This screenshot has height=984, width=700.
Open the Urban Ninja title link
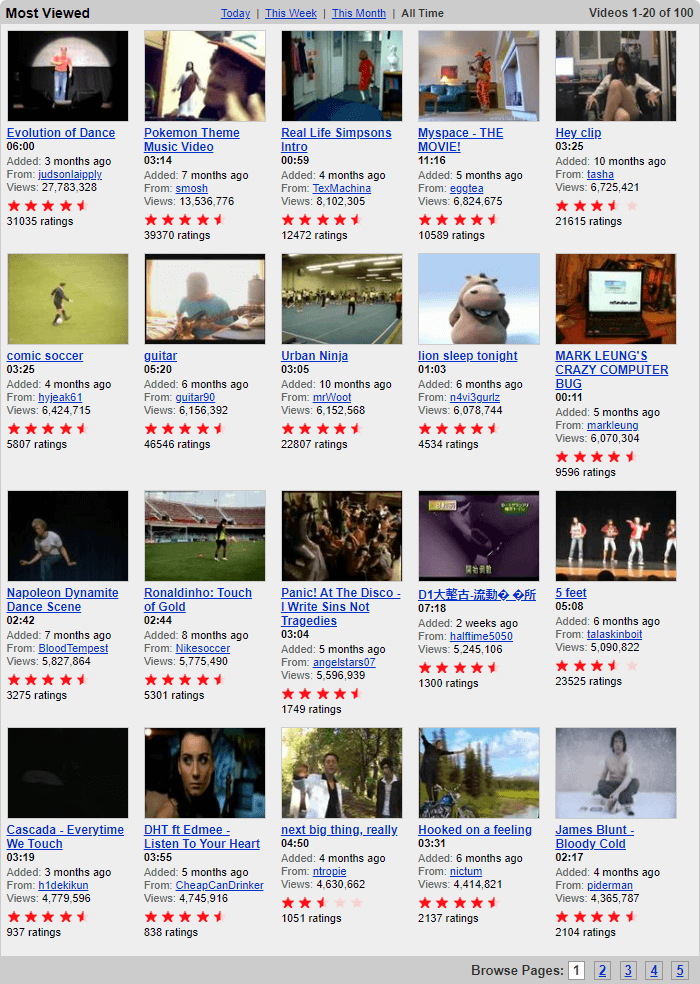[315, 356]
